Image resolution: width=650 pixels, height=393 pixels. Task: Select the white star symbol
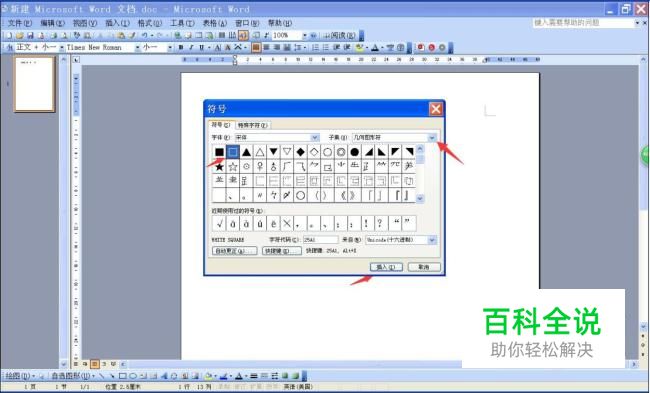[x=233, y=167]
